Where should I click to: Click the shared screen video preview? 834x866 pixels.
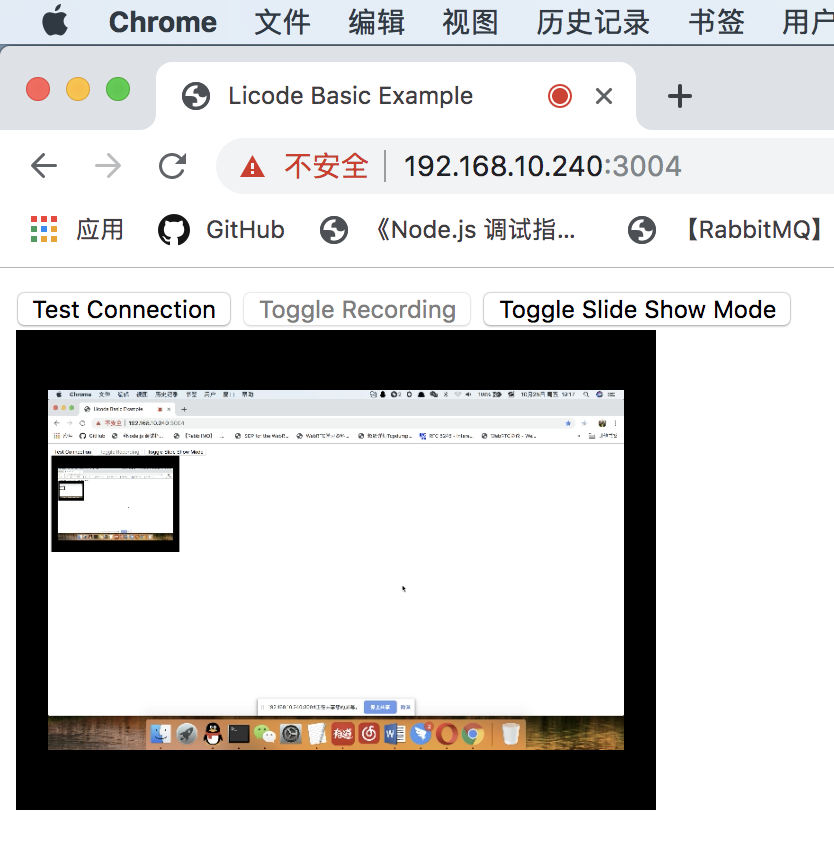tap(336, 570)
